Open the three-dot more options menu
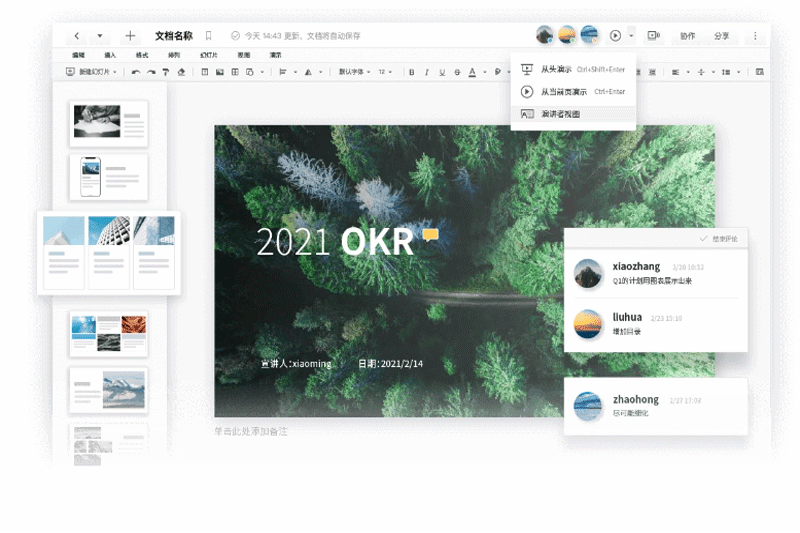This screenshot has height=533, width=800. point(755,36)
